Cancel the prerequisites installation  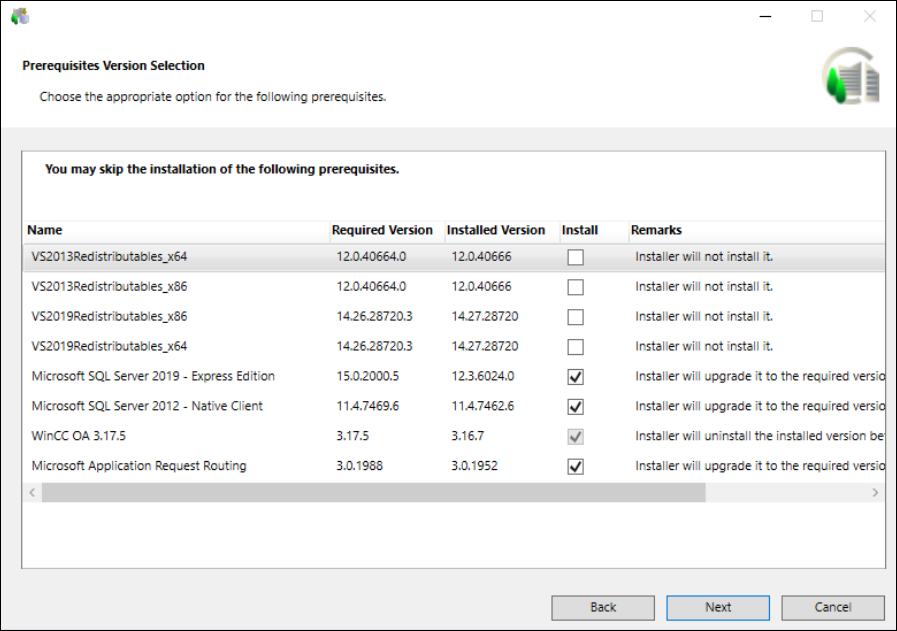click(833, 607)
